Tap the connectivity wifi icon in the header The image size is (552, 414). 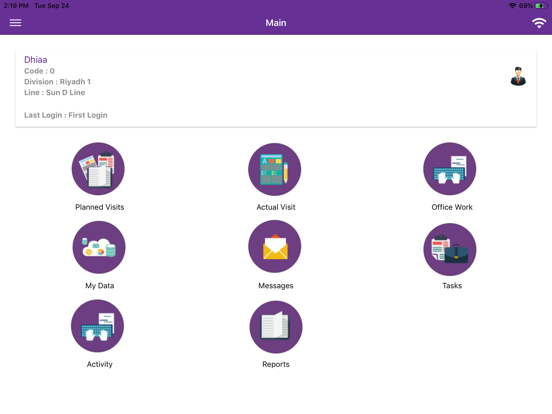tap(539, 23)
